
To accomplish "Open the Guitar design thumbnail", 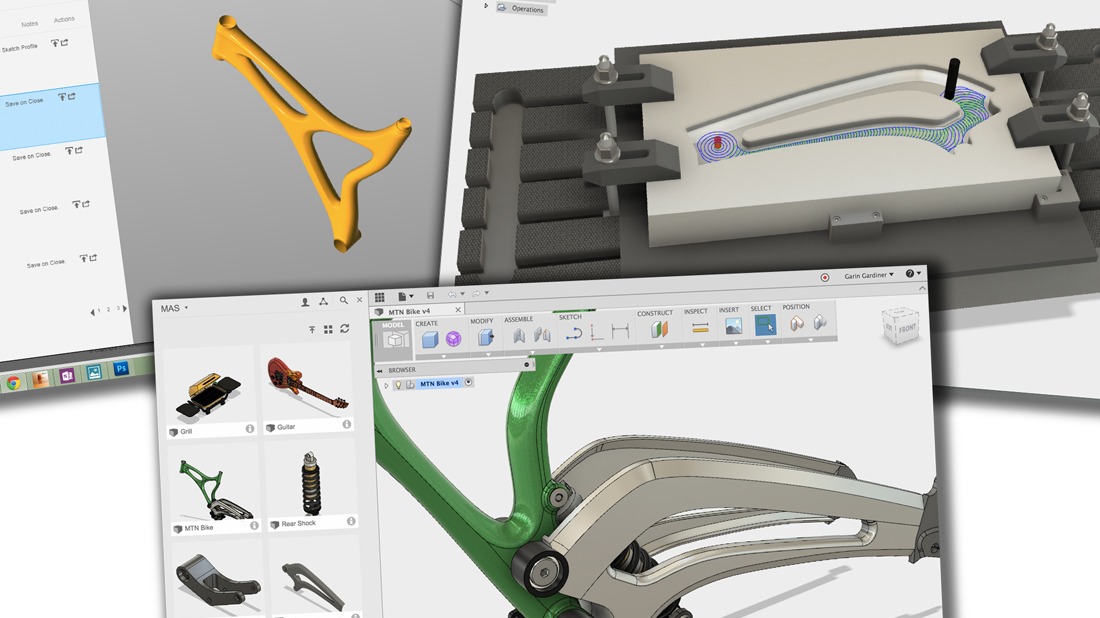I will 307,389.
